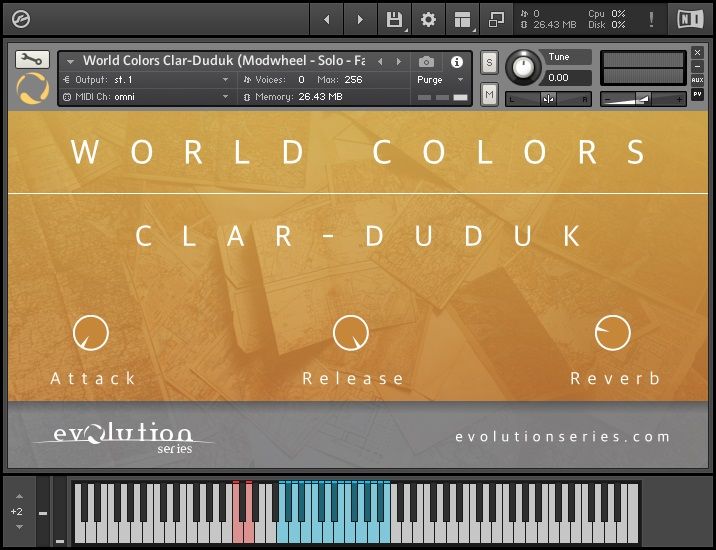This screenshot has width=716, height=550.
Task: Click the Evolution Series instrument logo icon
Action: click(32, 88)
